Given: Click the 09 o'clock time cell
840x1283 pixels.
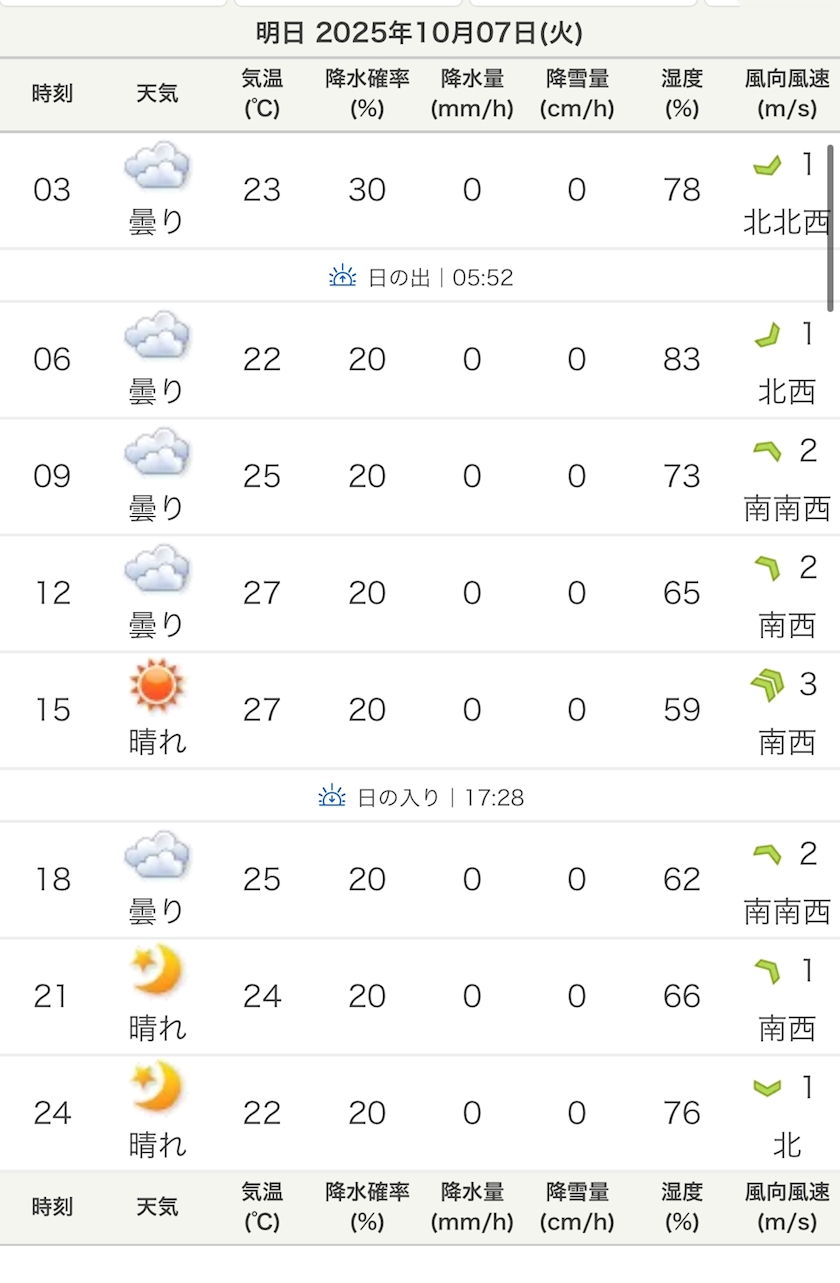Looking at the screenshot, I should pos(52,476).
